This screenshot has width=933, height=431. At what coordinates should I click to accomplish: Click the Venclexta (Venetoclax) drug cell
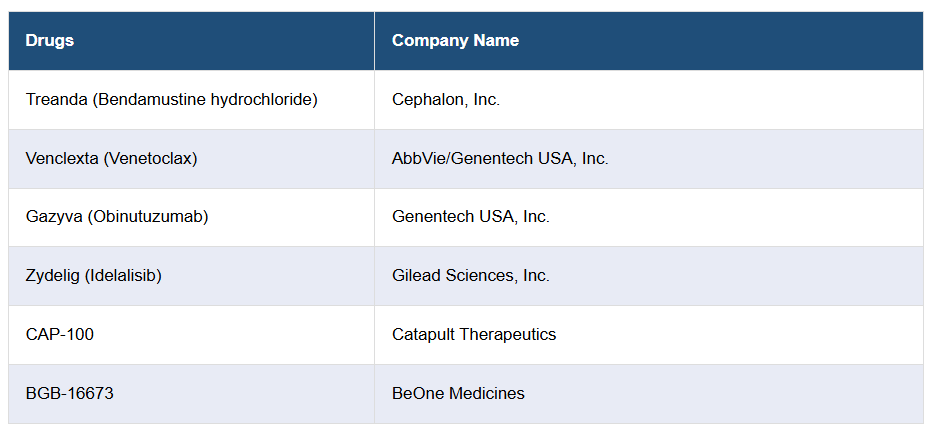point(111,158)
